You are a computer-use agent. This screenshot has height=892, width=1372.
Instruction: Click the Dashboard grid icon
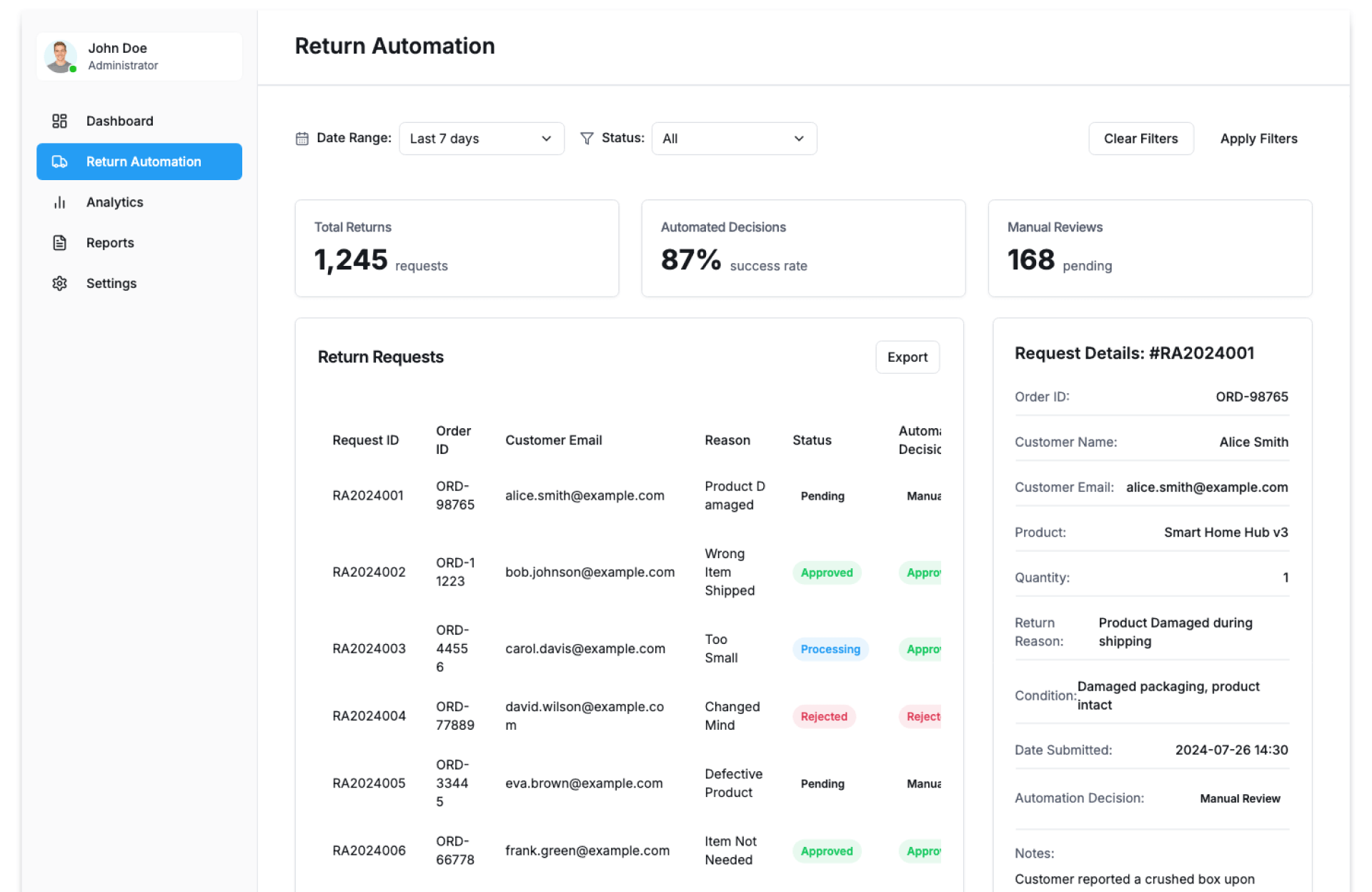click(59, 121)
